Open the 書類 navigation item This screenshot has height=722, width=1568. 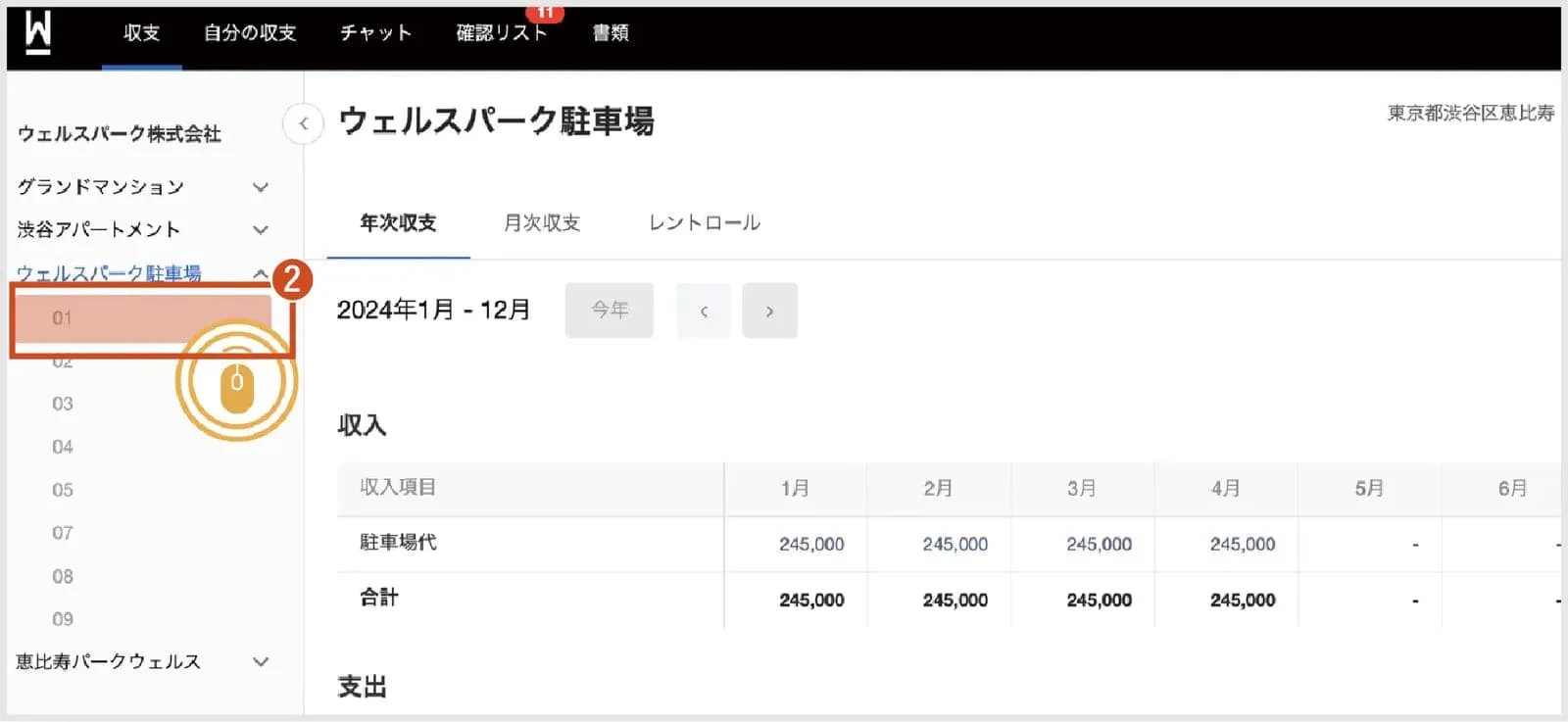click(x=611, y=33)
